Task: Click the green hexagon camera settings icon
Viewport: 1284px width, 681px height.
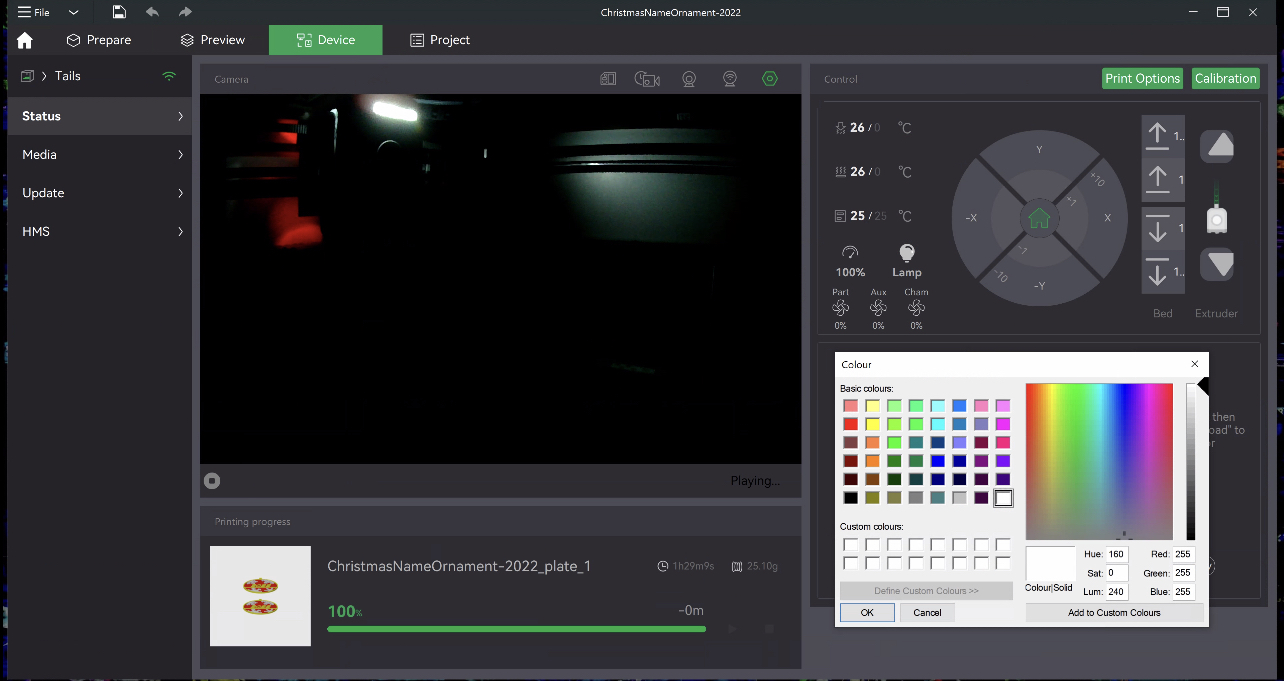Action: (770, 78)
